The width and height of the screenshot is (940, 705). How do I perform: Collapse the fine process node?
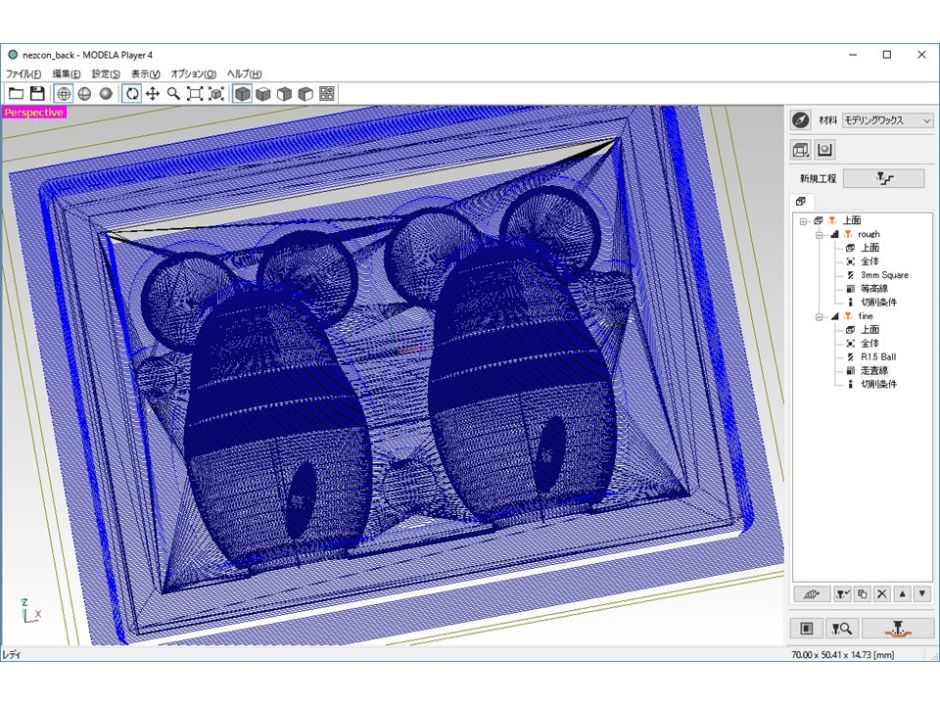[819, 317]
